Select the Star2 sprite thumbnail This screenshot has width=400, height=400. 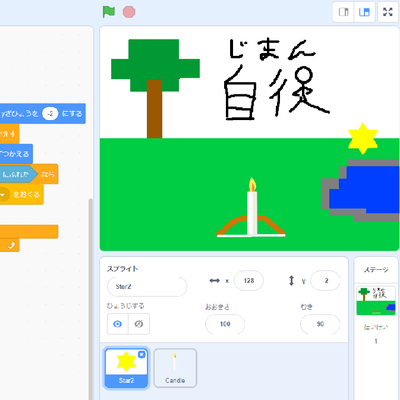point(126,368)
